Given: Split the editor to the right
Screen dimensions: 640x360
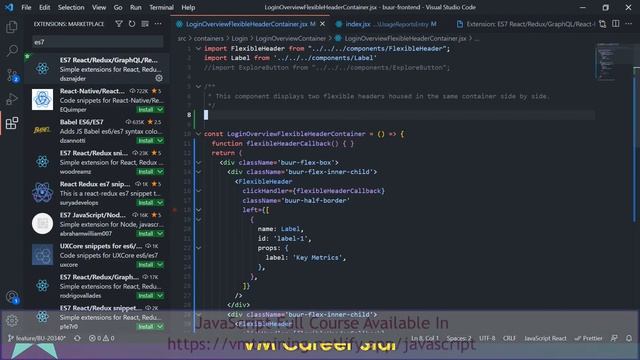Looking at the screenshot, I should [x=616, y=24].
